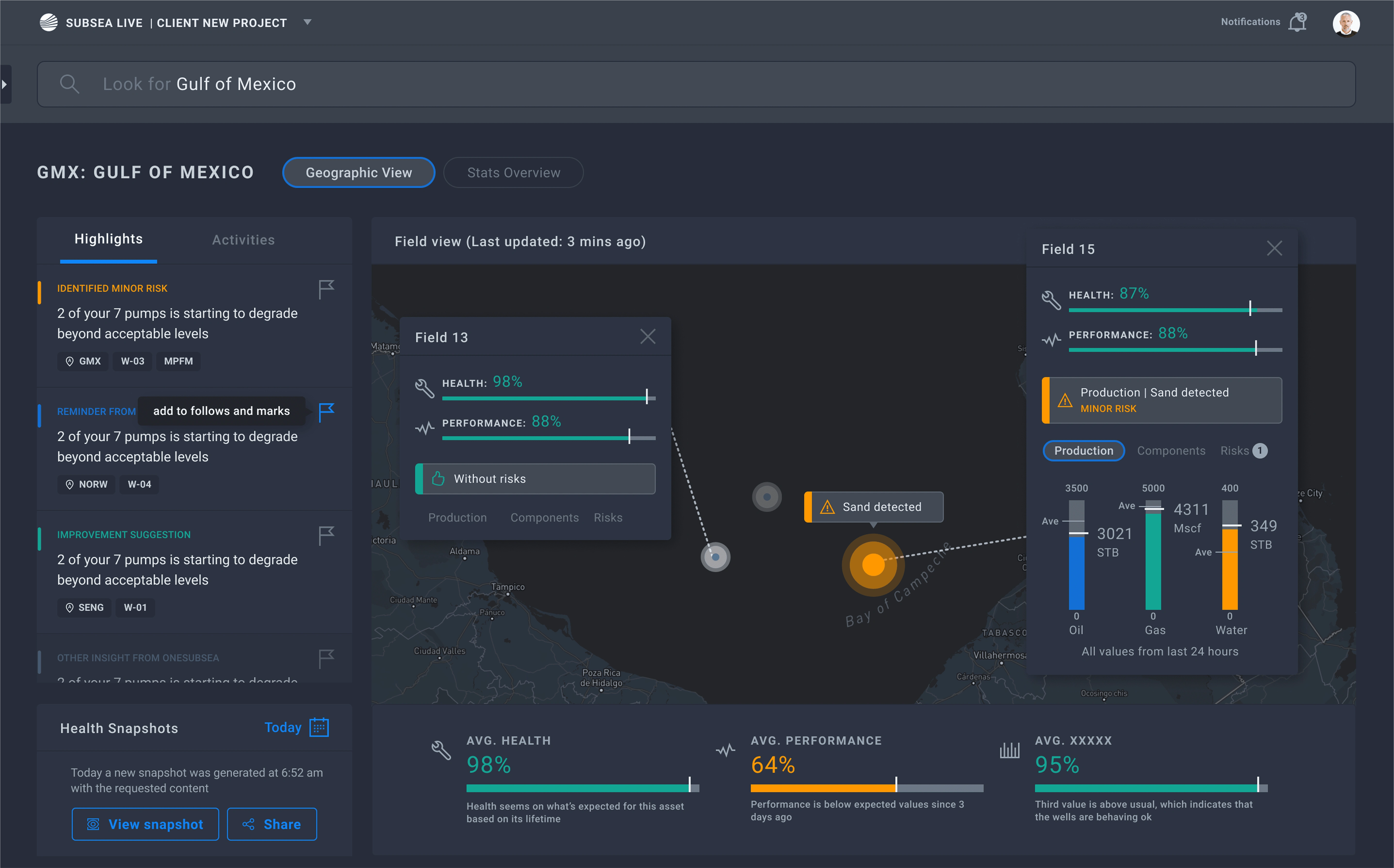
Task: Open the Health Snapshots calendar icon
Action: [319, 727]
